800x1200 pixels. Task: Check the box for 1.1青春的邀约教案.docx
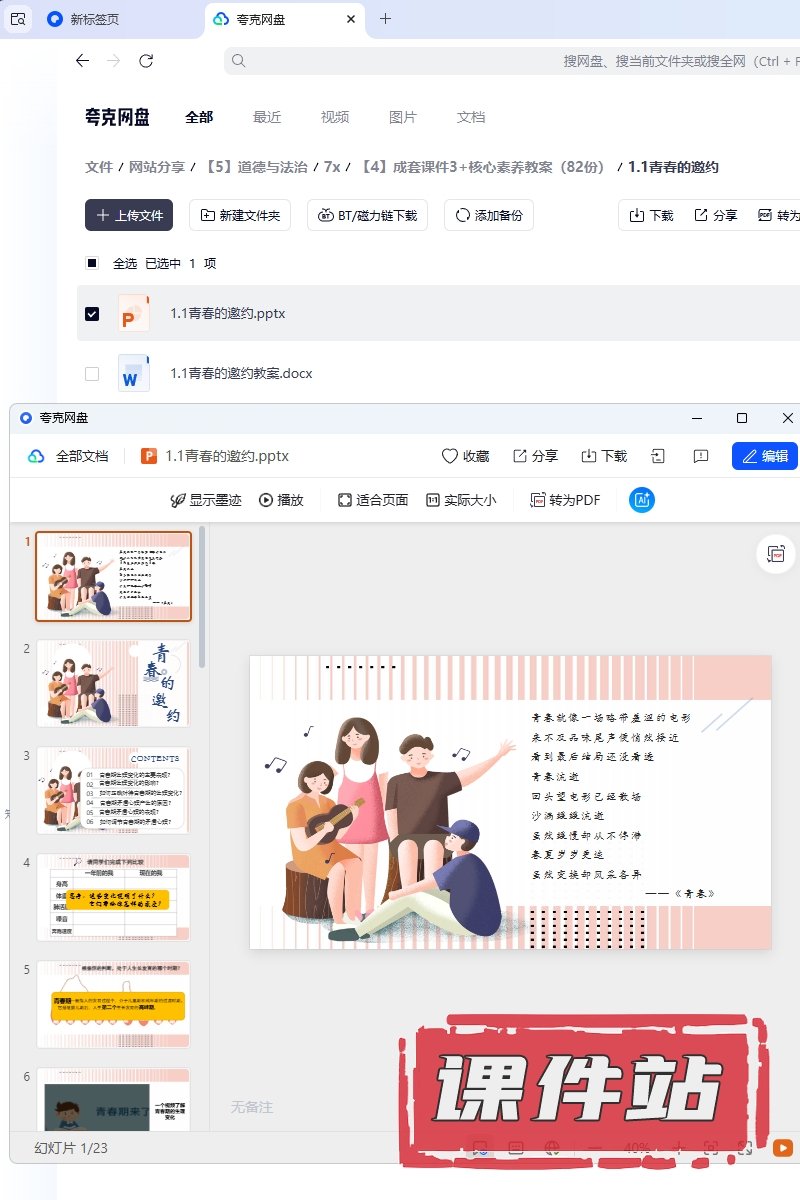[92, 374]
